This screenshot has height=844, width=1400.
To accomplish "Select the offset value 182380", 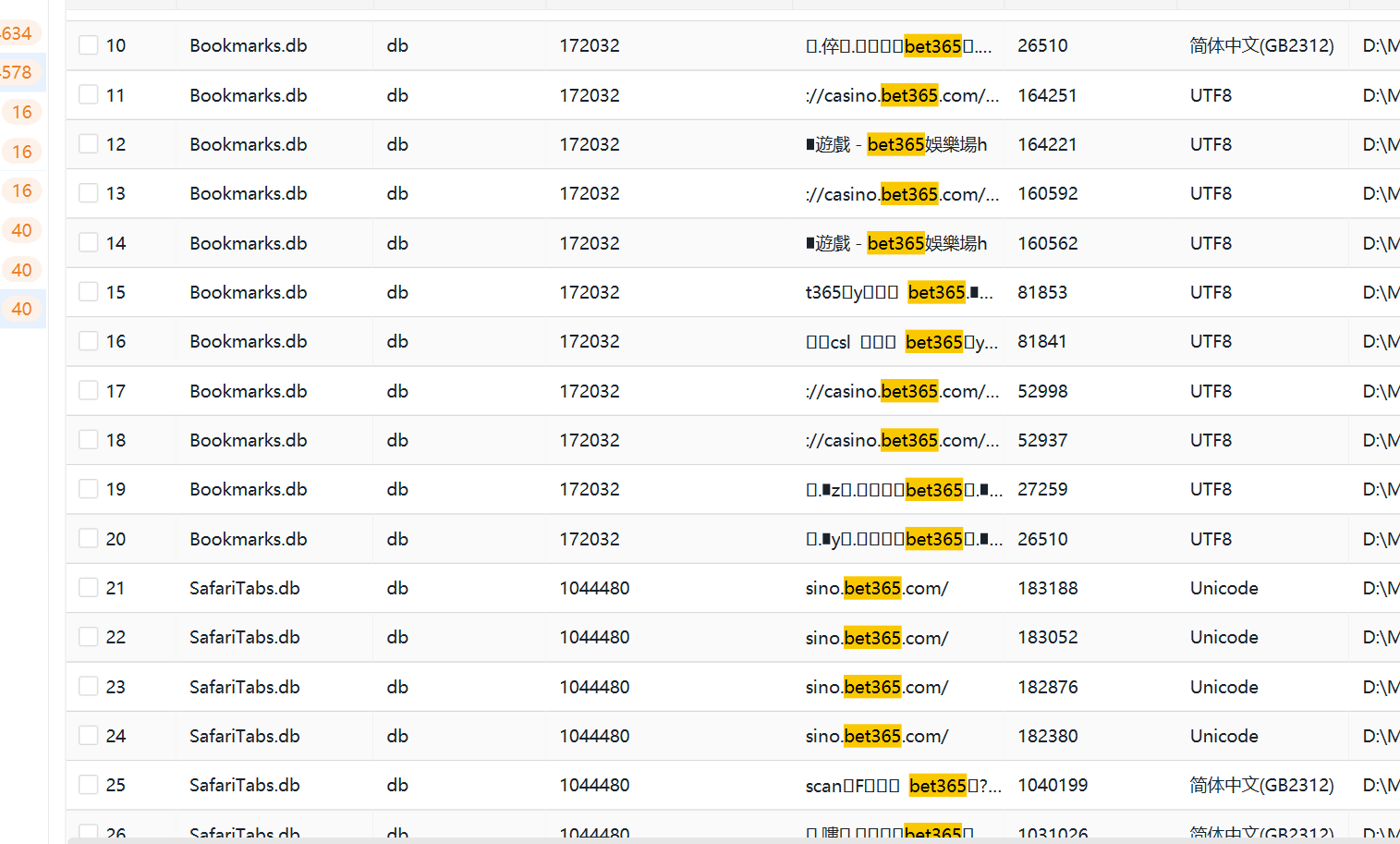I will (1048, 736).
